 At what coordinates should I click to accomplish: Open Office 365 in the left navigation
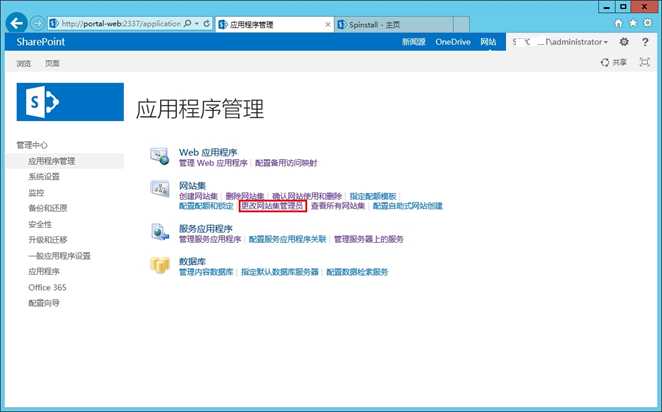pyautogui.click(x=47, y=287)
